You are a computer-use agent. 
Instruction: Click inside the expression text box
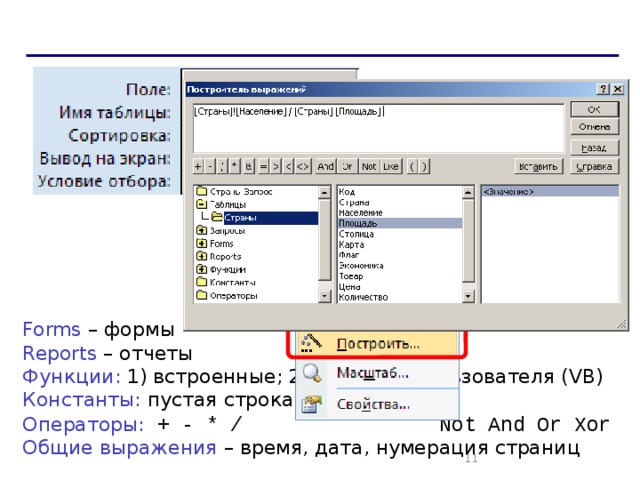[378, 128]
